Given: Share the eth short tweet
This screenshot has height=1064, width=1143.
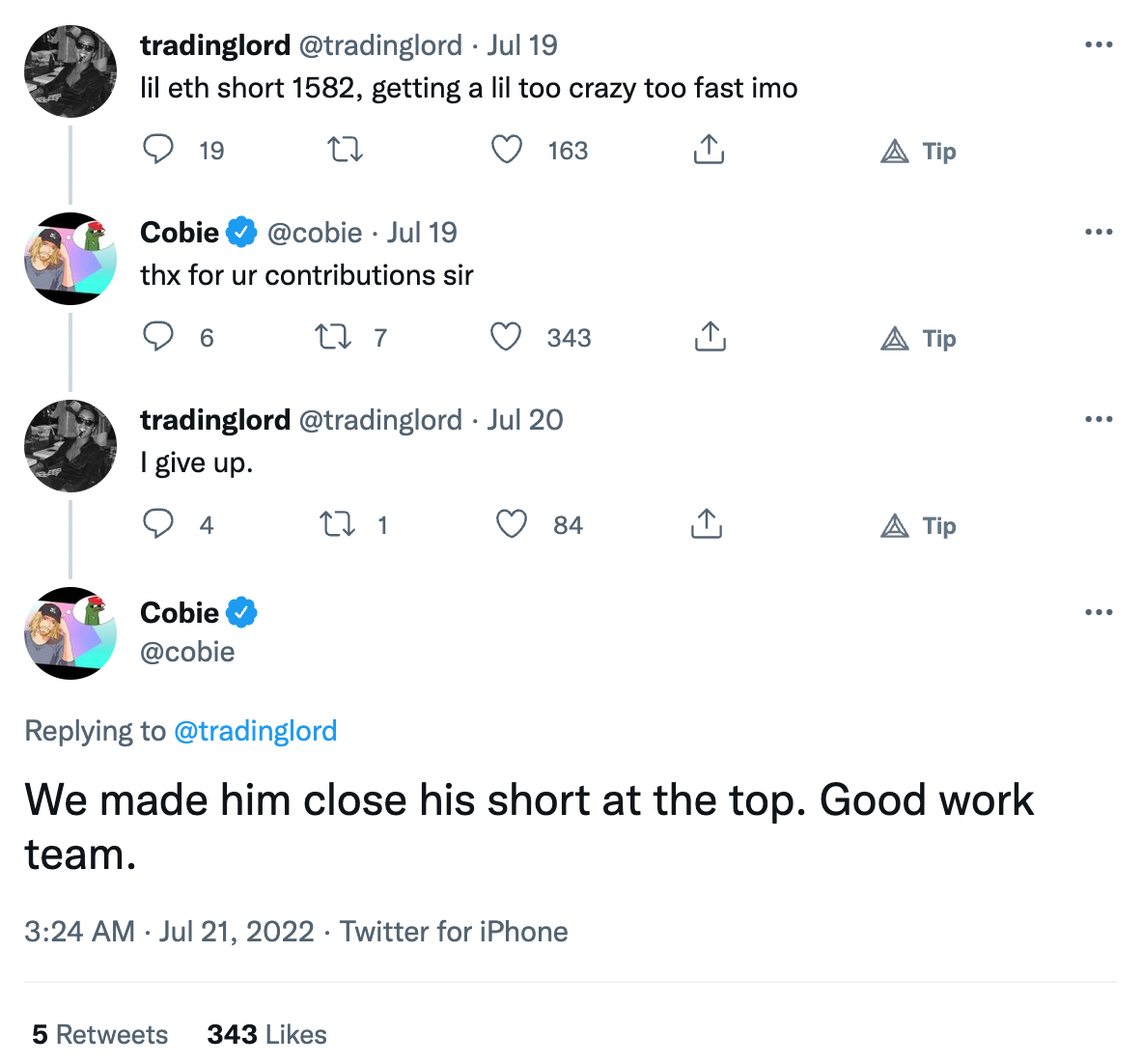Looking at the screenshot, I should point(709,150).
